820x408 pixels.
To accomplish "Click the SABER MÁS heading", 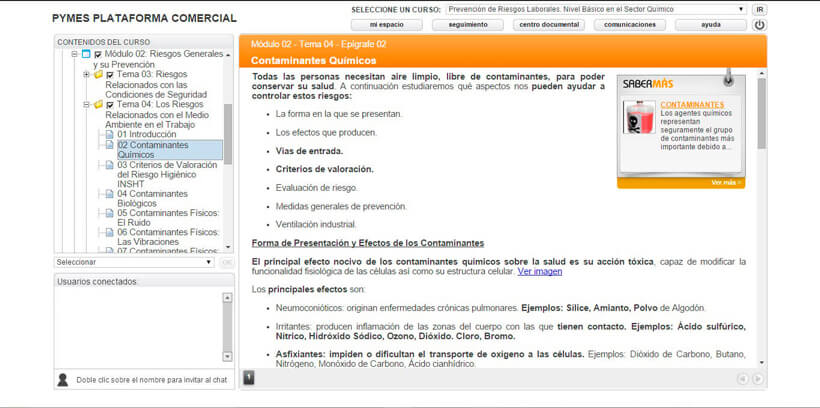I will click(x=648, y=84).
